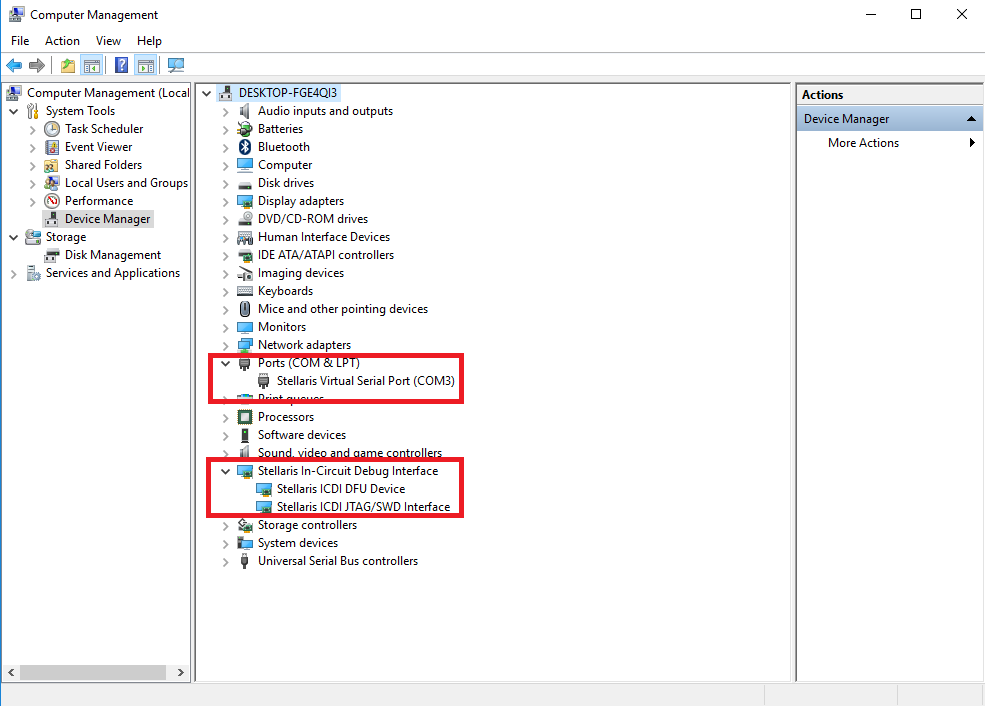
Task: Open the View menu
Action: (x=108, y=41)
